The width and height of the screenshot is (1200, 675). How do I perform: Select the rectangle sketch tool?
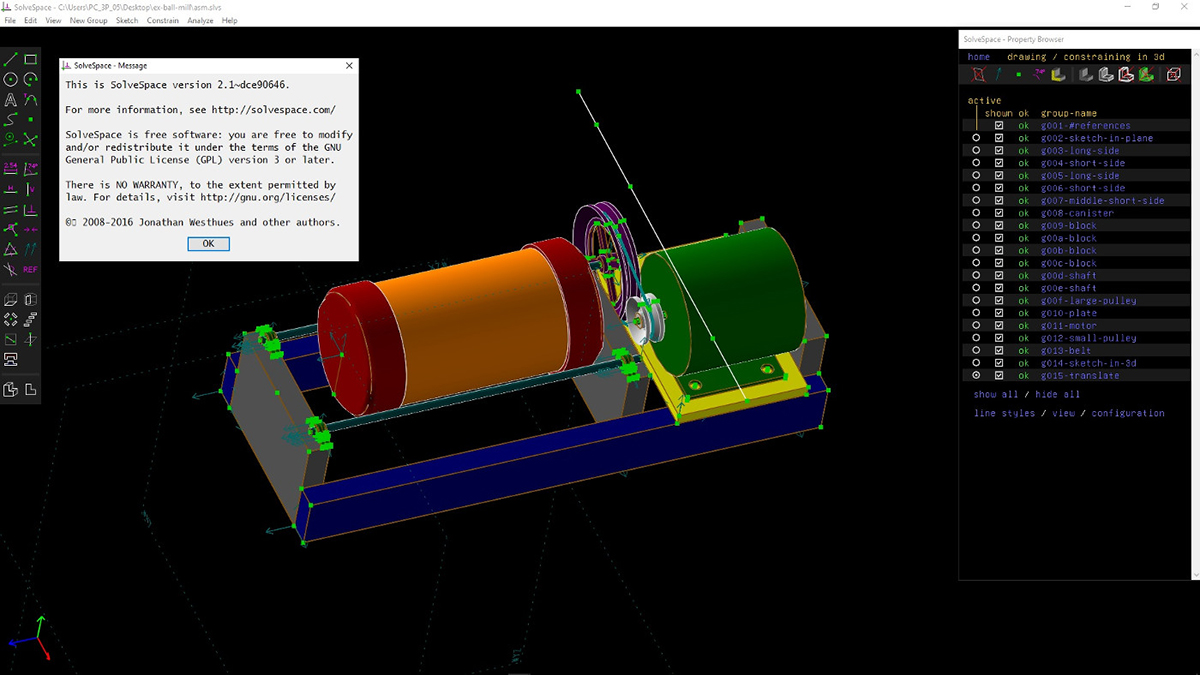point(31,60)
